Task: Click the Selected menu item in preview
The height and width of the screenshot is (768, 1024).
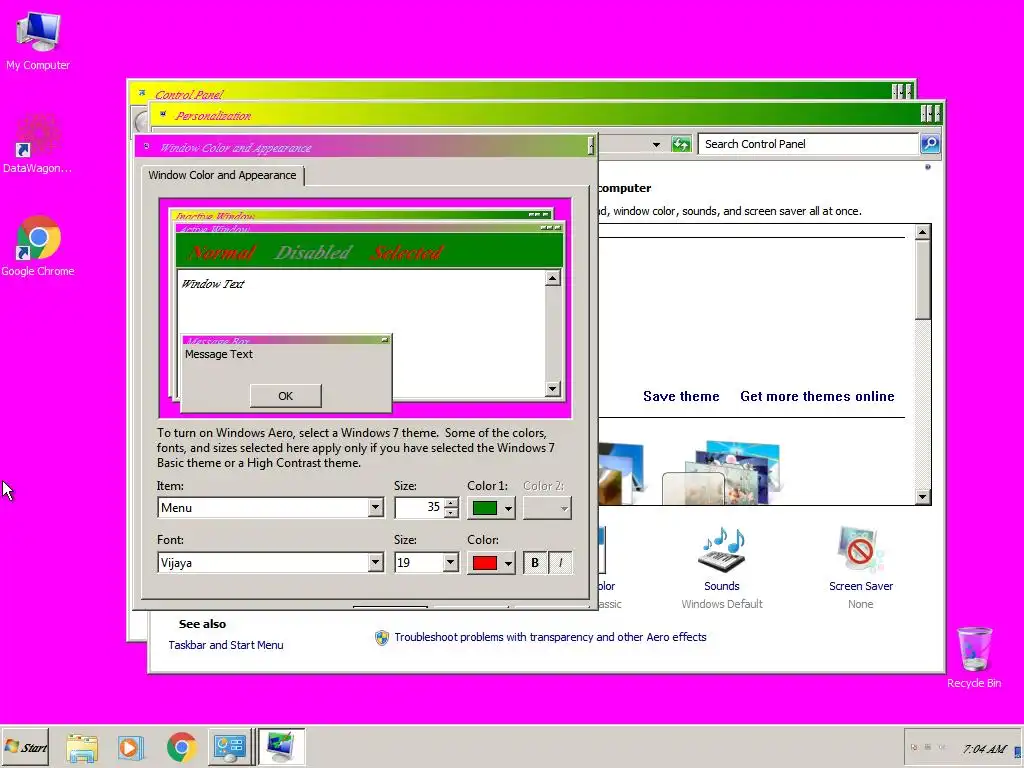Action: click(406, 252)
